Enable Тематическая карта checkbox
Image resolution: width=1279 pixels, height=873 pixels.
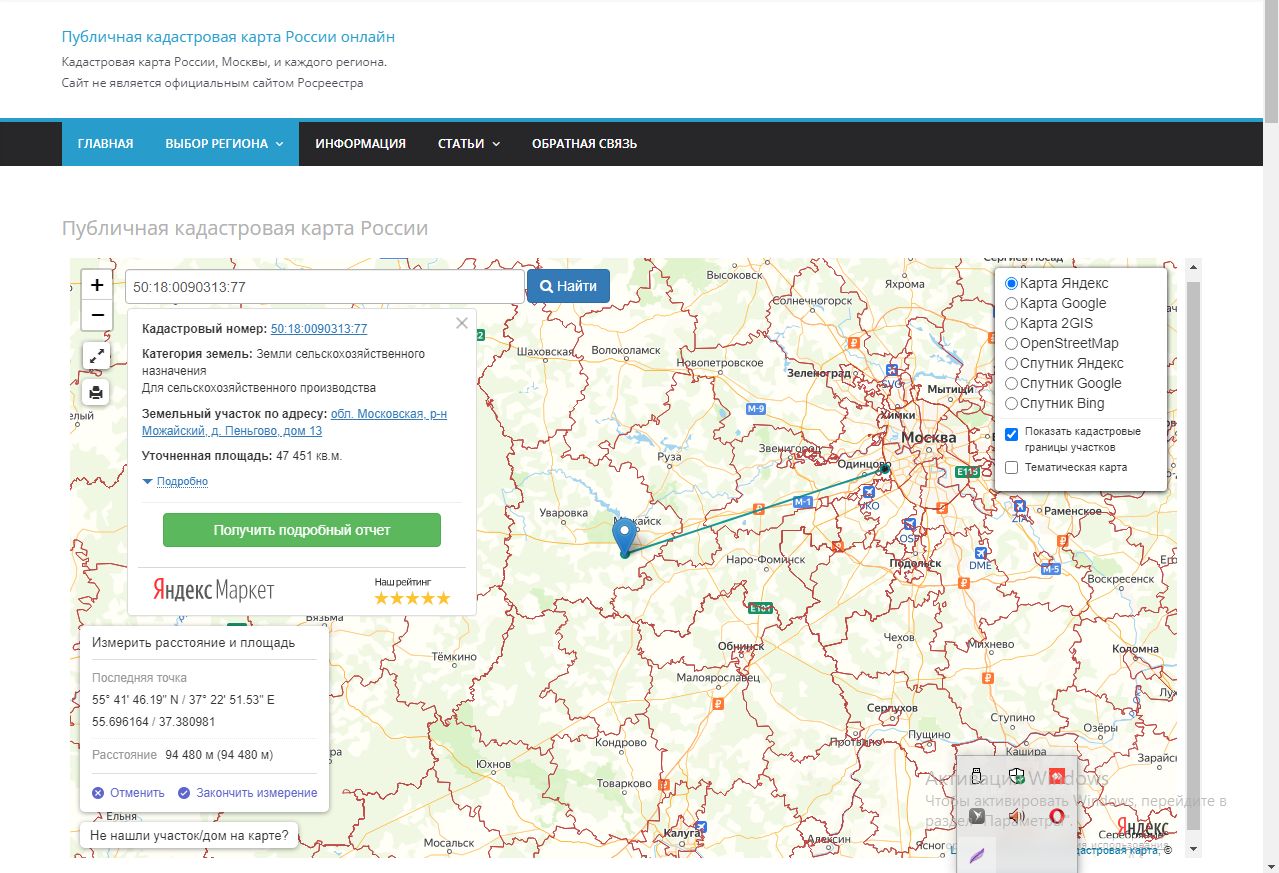[x=1011, y=467]
